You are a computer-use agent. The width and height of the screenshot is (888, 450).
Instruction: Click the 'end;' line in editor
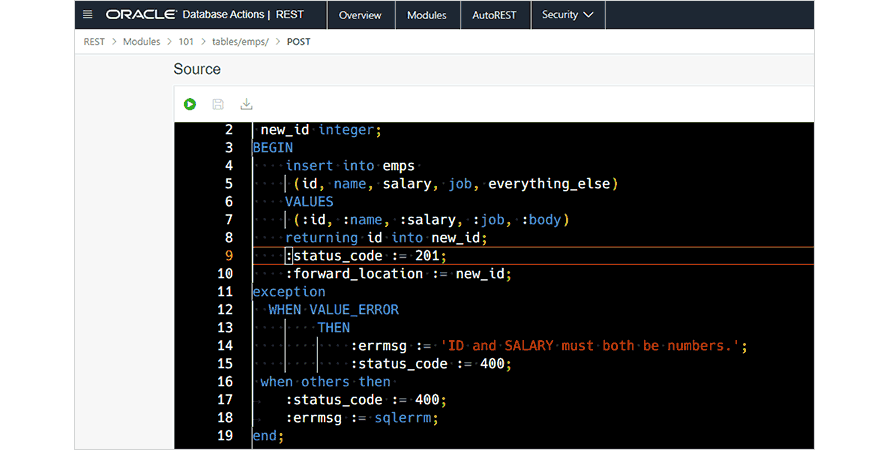click(x=268, y=436)
